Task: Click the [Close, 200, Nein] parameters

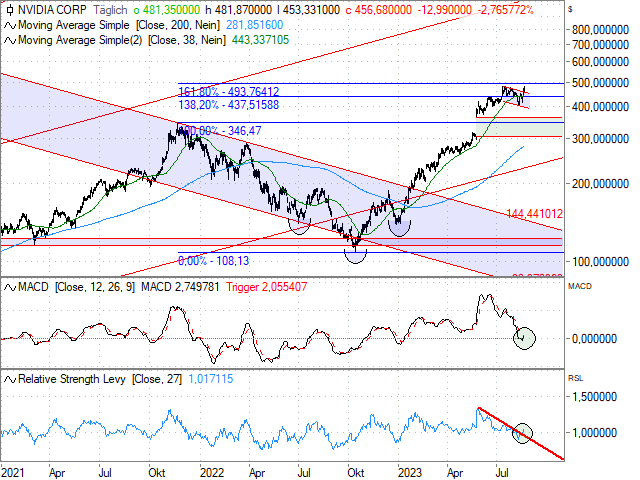Action: pos(178,25)
